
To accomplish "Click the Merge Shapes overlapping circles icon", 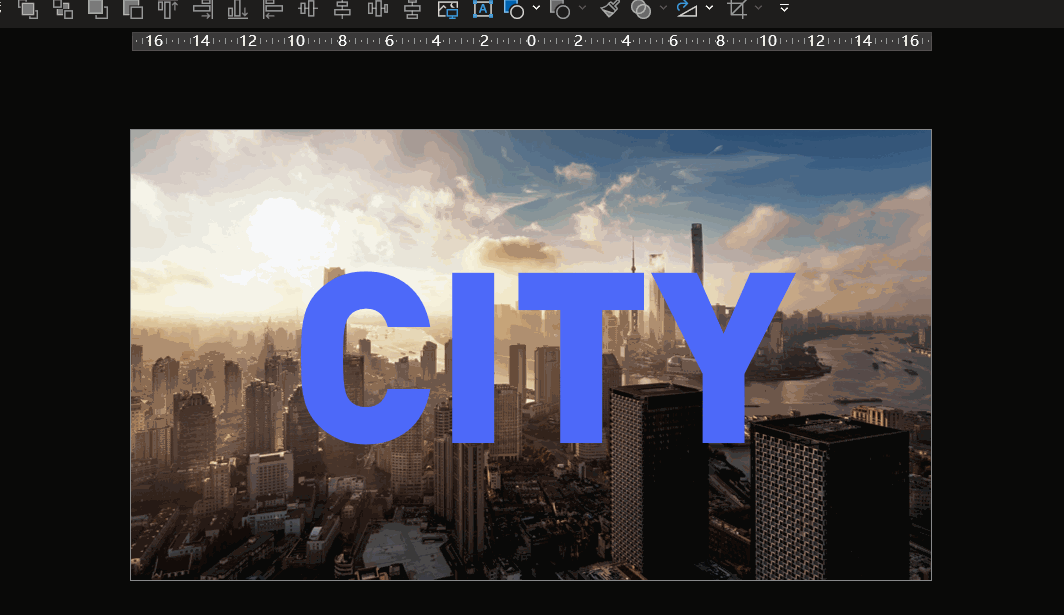I will (641, 9).
